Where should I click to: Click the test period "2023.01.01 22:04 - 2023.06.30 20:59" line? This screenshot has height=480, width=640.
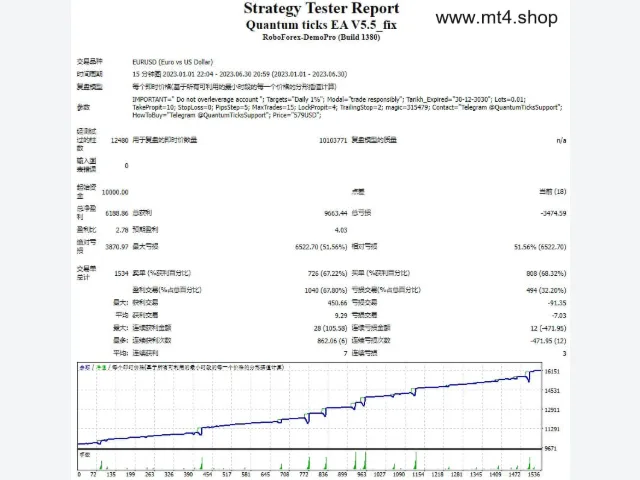click(240, 74)
